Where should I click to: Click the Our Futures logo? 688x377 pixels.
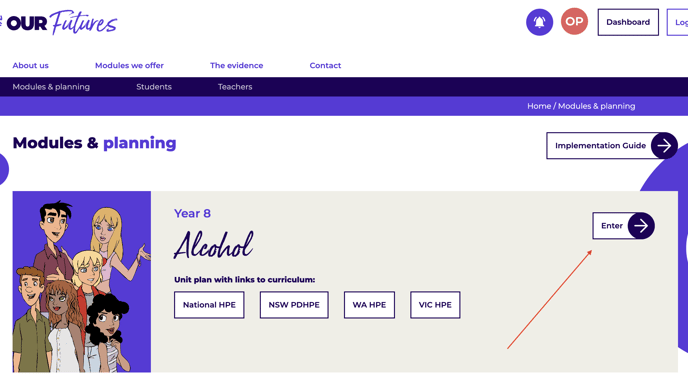coord(61,22)
